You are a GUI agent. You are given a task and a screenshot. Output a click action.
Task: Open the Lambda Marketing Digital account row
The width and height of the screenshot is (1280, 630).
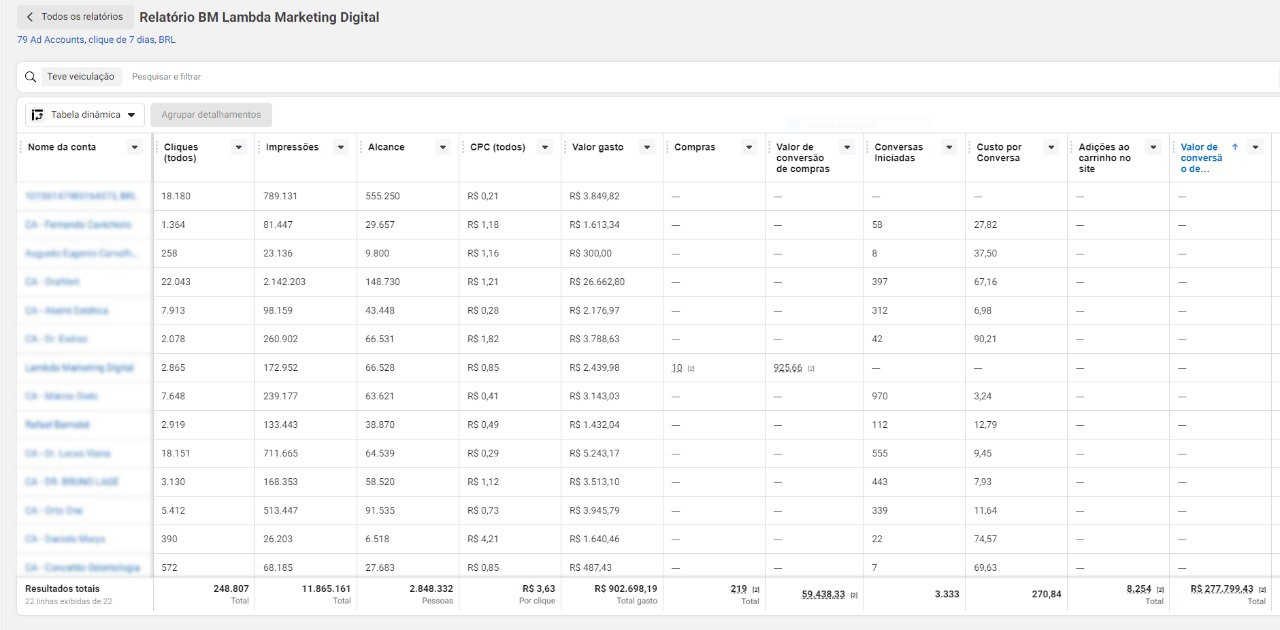click(79, 368)
